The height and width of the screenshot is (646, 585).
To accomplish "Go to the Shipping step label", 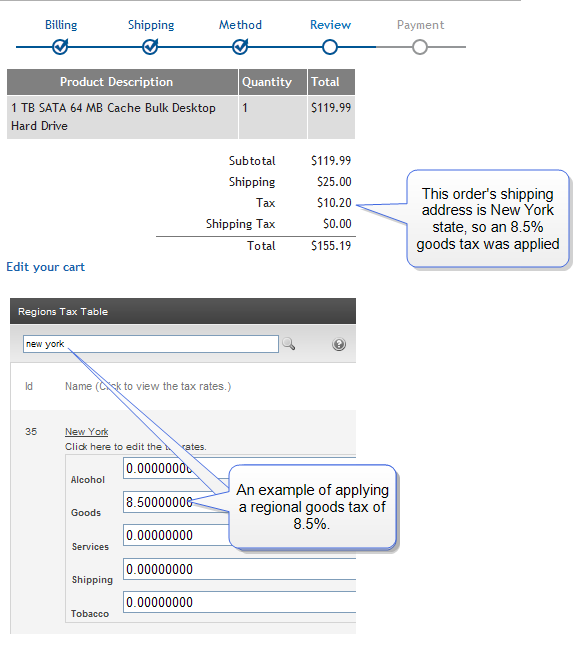I will click(151, 25).
